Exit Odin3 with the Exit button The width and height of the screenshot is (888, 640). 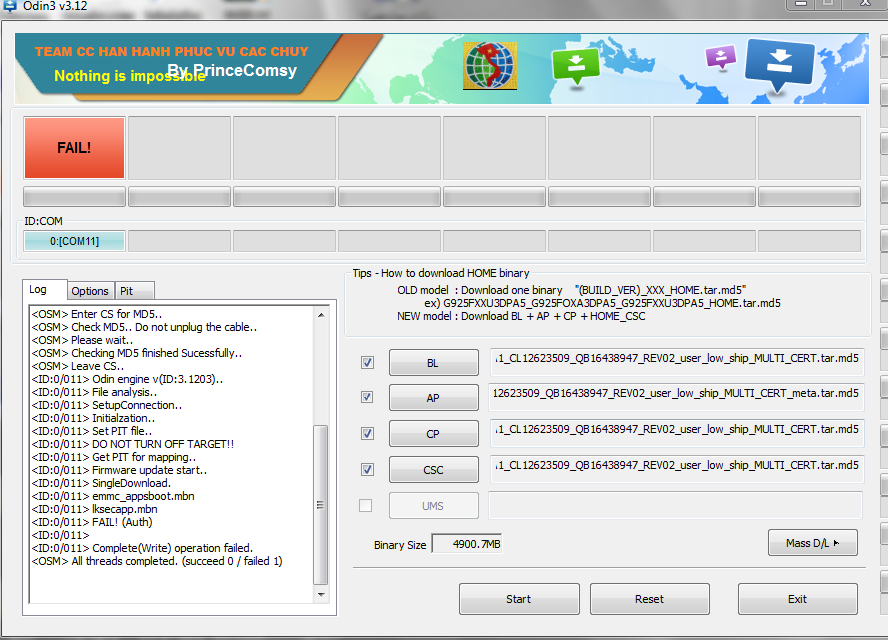point(797,599)
